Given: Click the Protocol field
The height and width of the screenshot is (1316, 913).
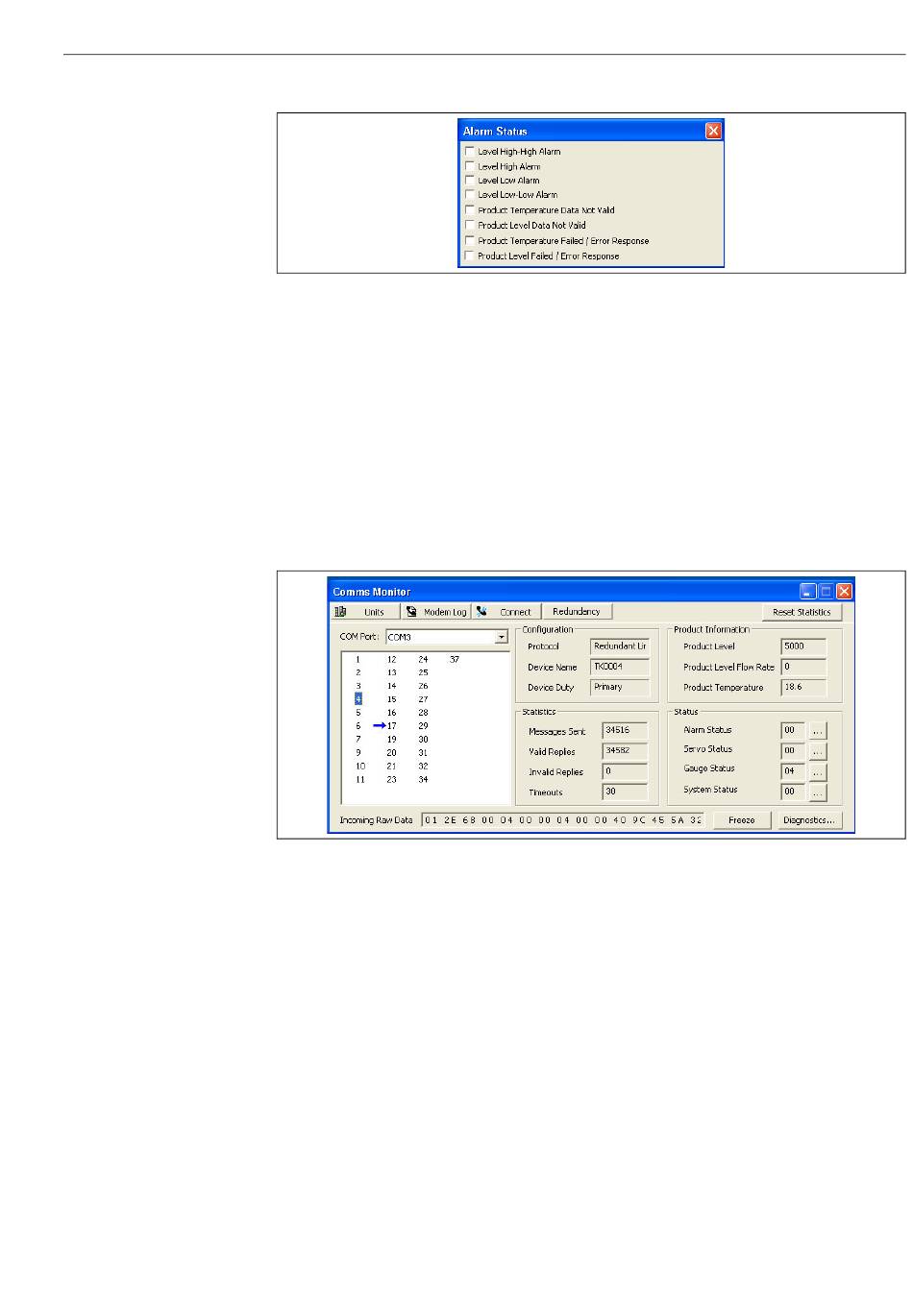Looking at the screenshot, I should (620, 646).
